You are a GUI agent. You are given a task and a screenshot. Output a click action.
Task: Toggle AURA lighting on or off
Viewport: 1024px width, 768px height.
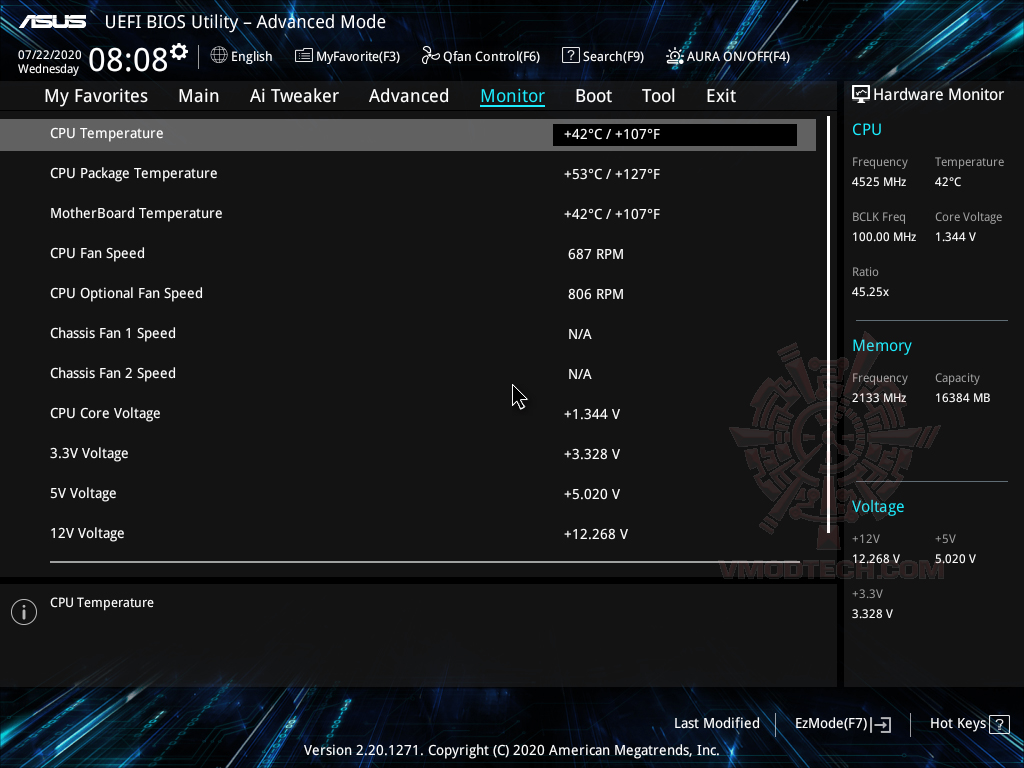[x=727, y=56]
